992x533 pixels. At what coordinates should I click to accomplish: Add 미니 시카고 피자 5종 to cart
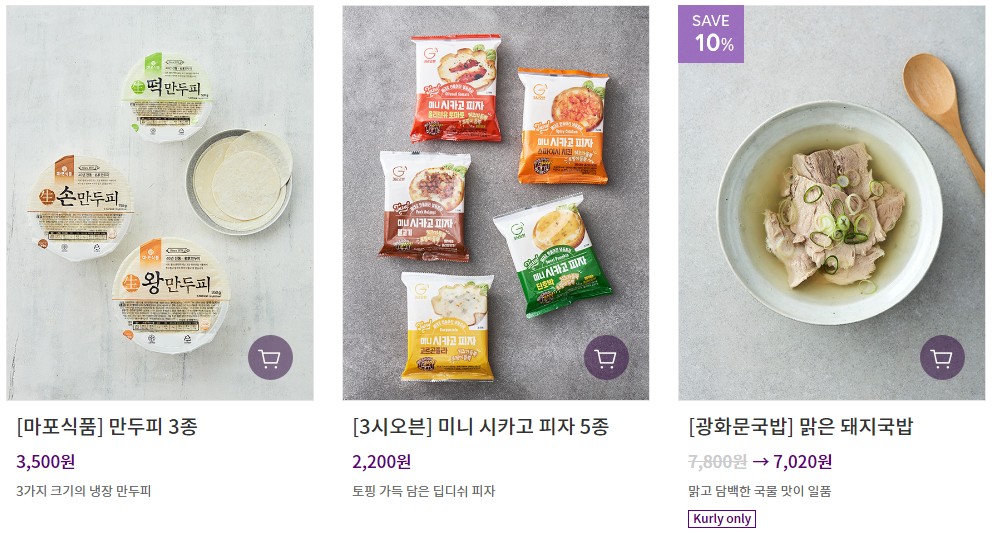click(x=606, y=358)
